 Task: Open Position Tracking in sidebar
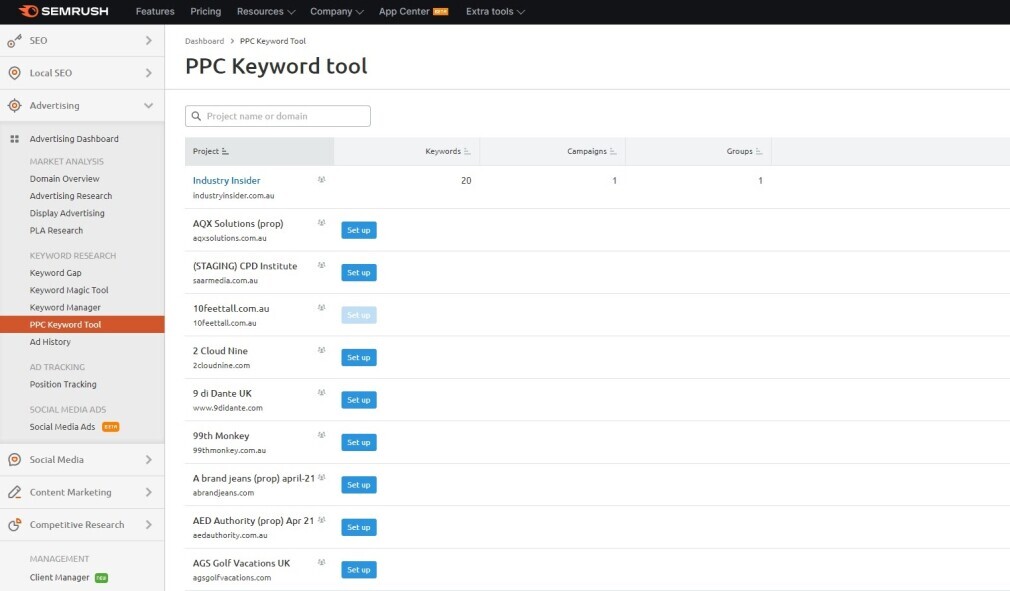pyautogui.click(x=63, y=384)
